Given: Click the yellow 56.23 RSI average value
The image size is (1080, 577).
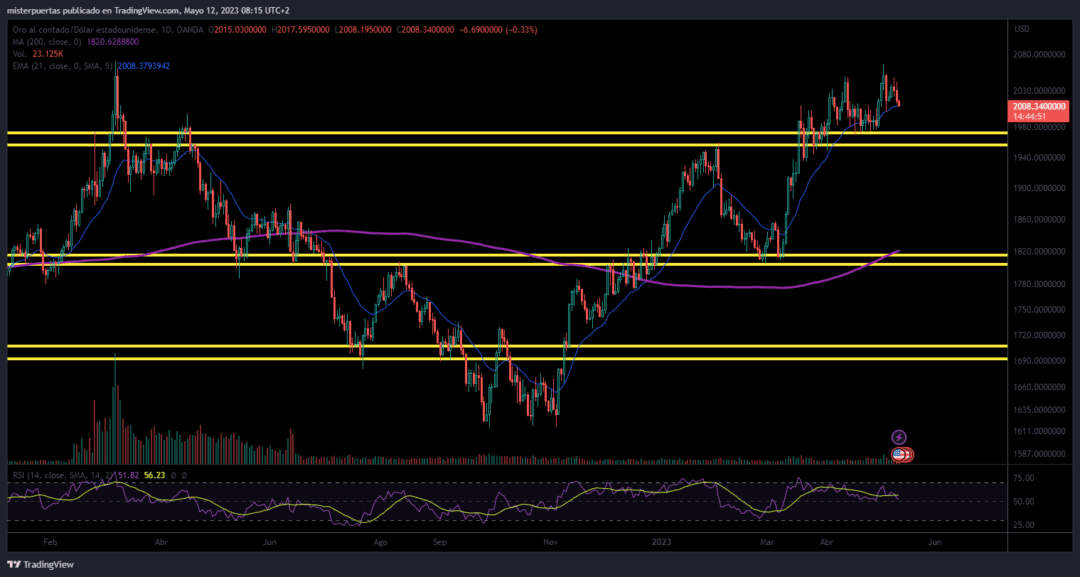Looking at the screenshot, I should tap(155, 474).
